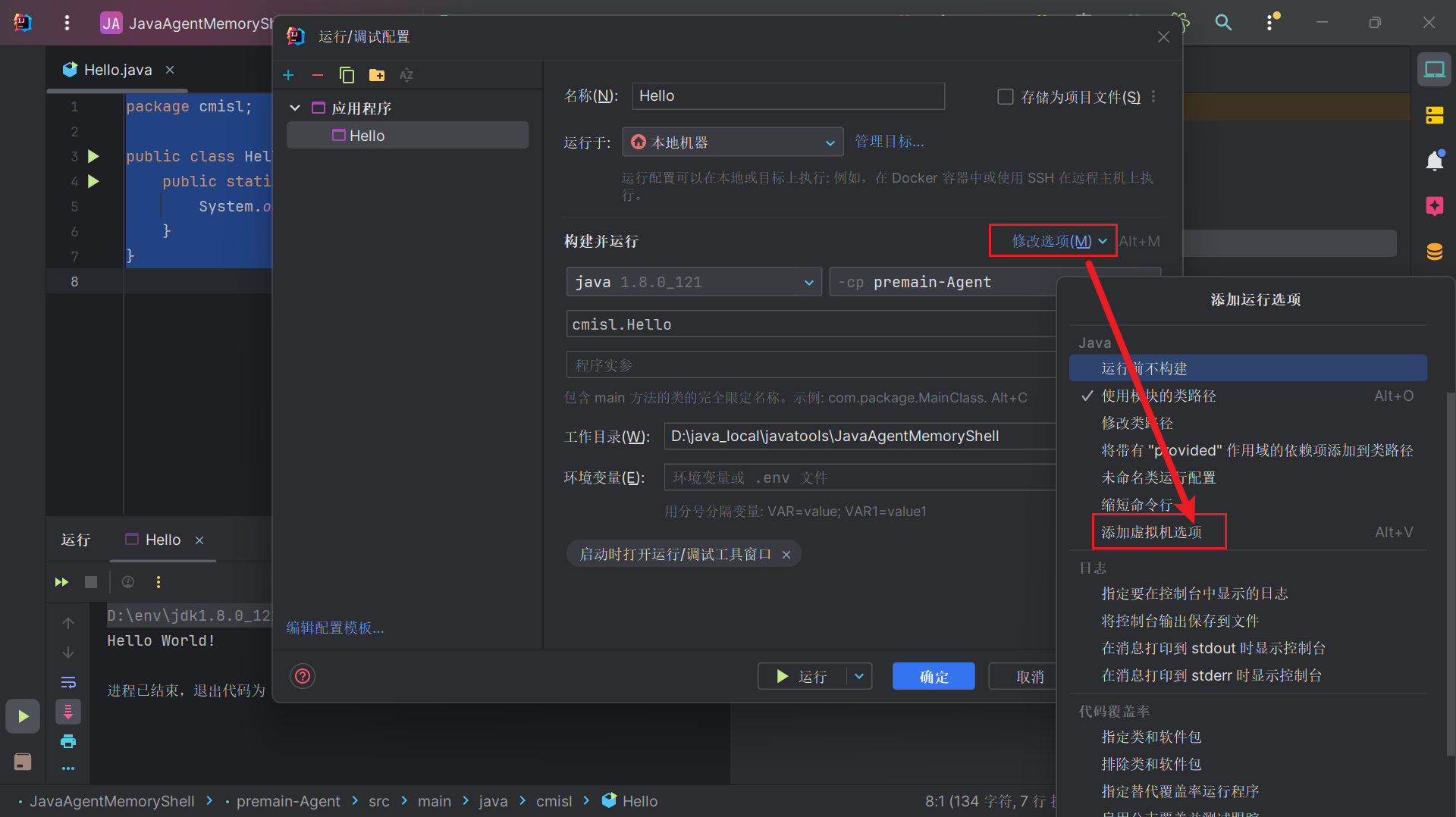The height and width of the screenshot is (817, 1456).
Task: Click the new folder icon in the configuration toolbar
Action: tap(377, 75)
